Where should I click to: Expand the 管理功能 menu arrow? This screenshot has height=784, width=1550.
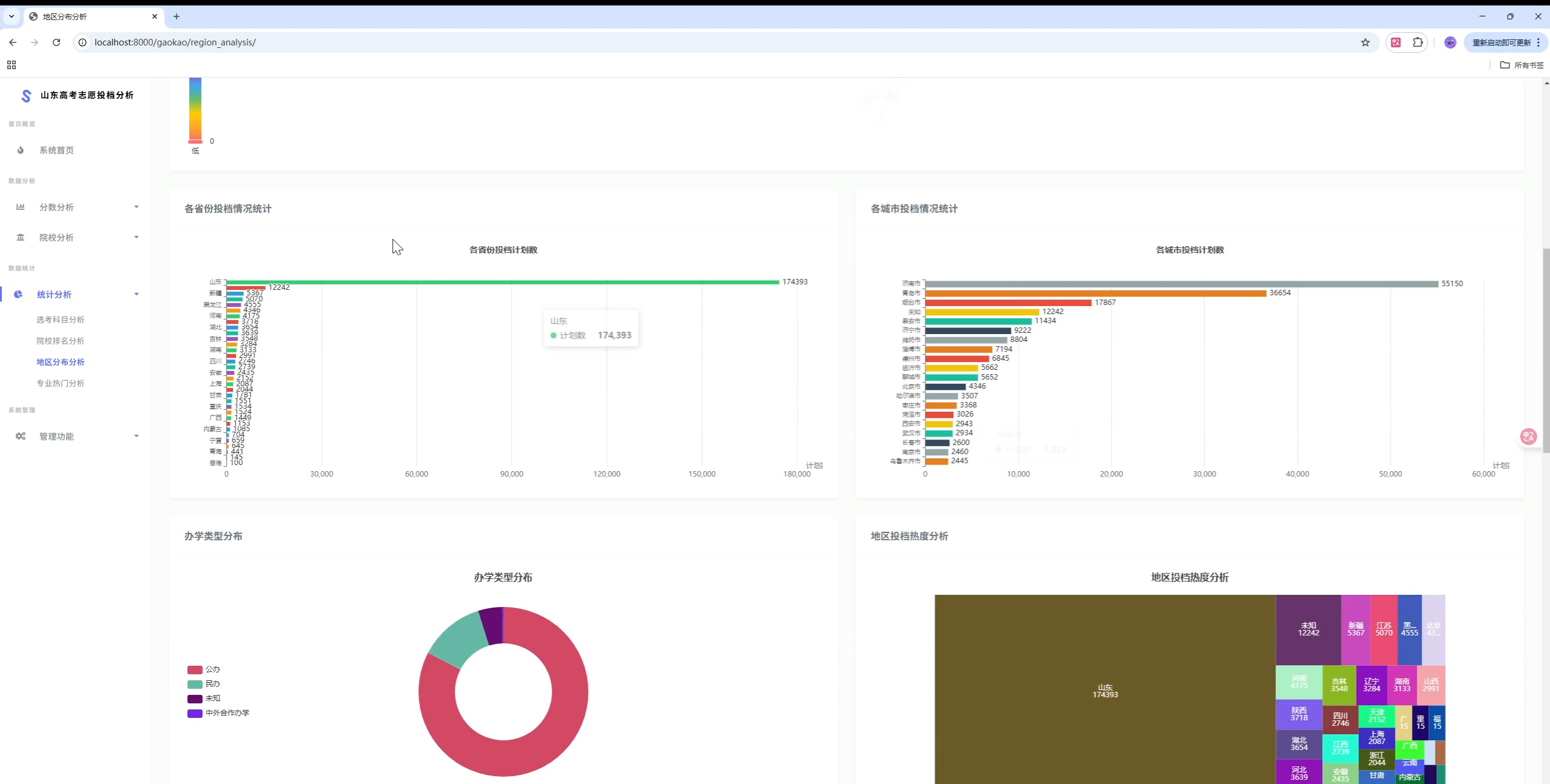136,437
